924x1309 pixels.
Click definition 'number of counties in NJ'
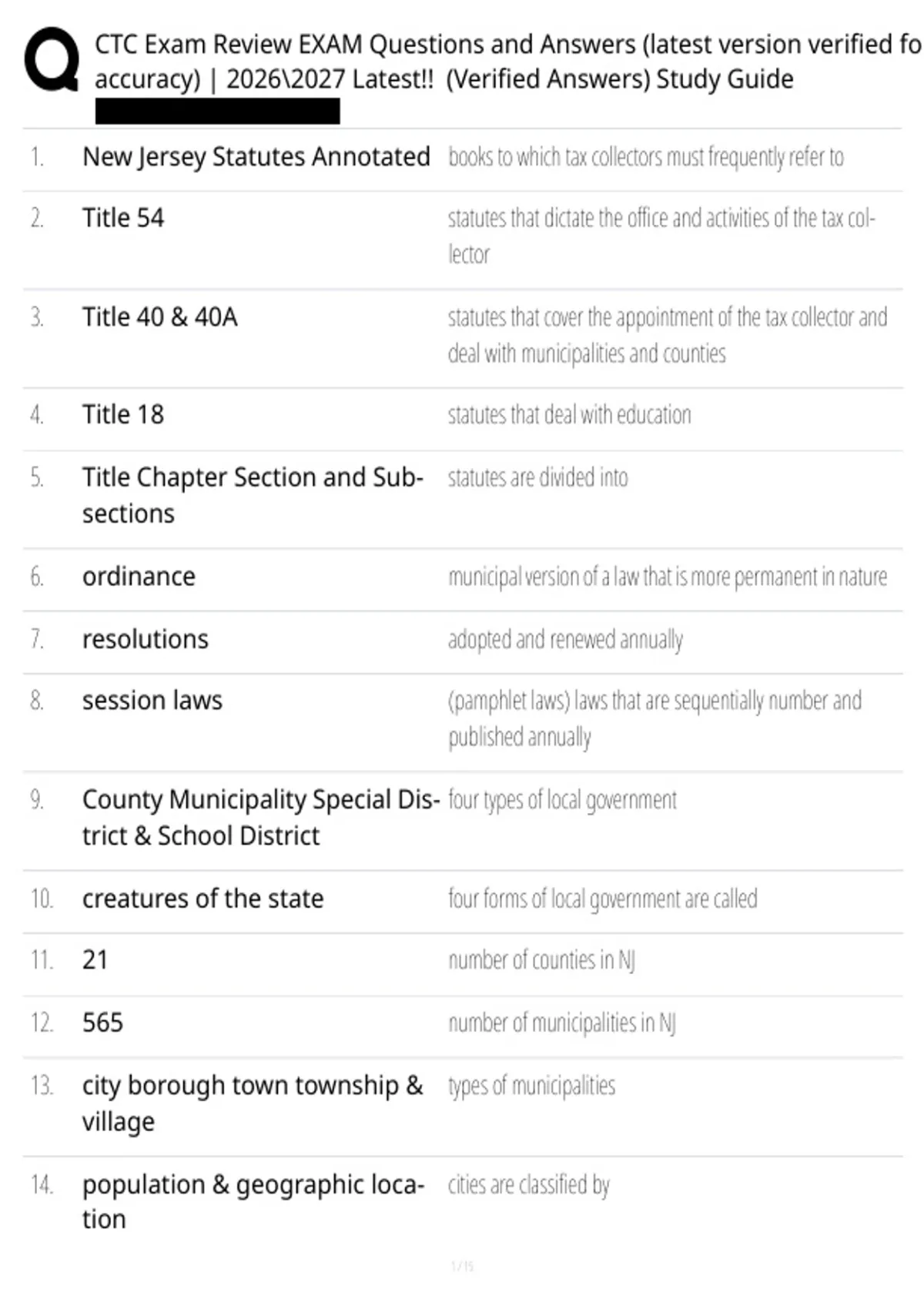coord(541,960)
